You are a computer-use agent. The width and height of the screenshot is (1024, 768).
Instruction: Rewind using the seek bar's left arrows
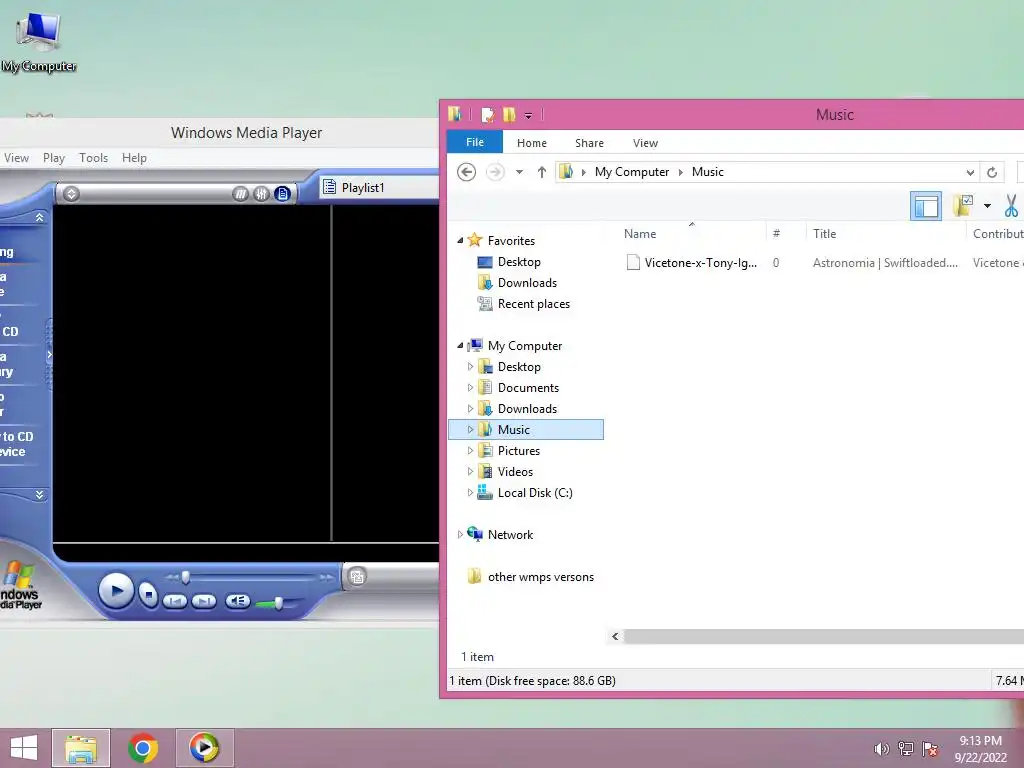(x=172, y=577)
